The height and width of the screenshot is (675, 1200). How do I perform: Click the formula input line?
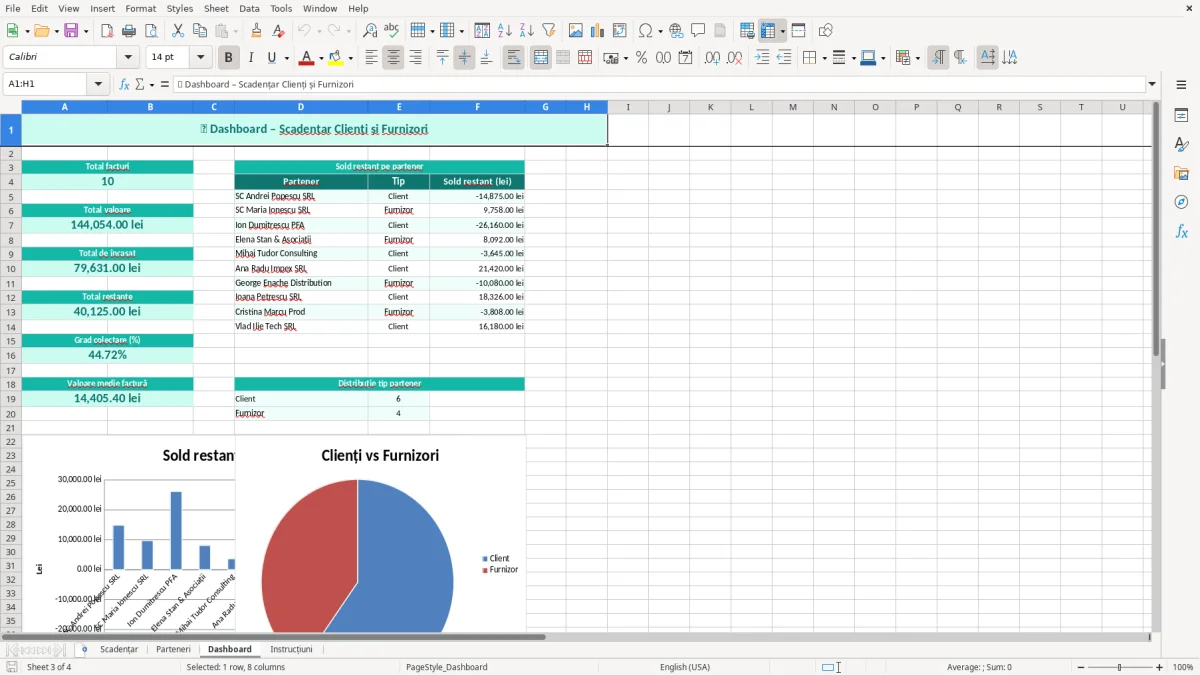click(659, 84)
